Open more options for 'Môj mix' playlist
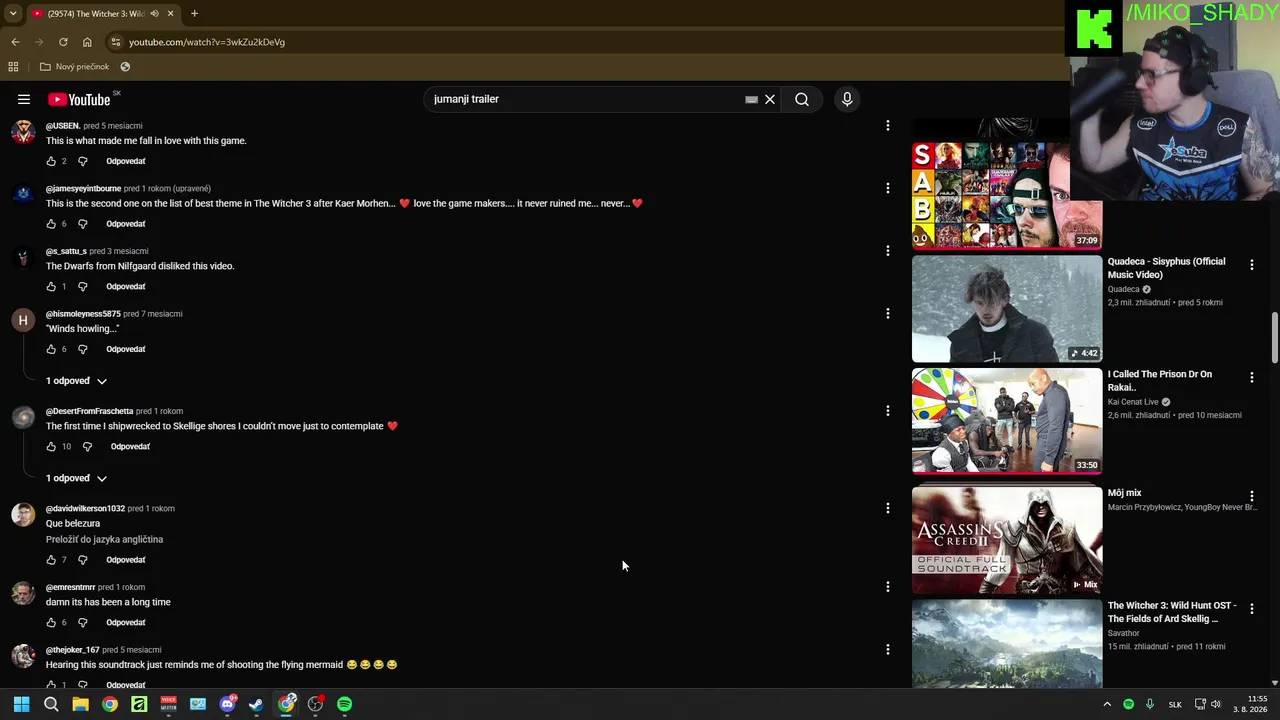Screen dimensions: 1280x720 (1251, 496)
